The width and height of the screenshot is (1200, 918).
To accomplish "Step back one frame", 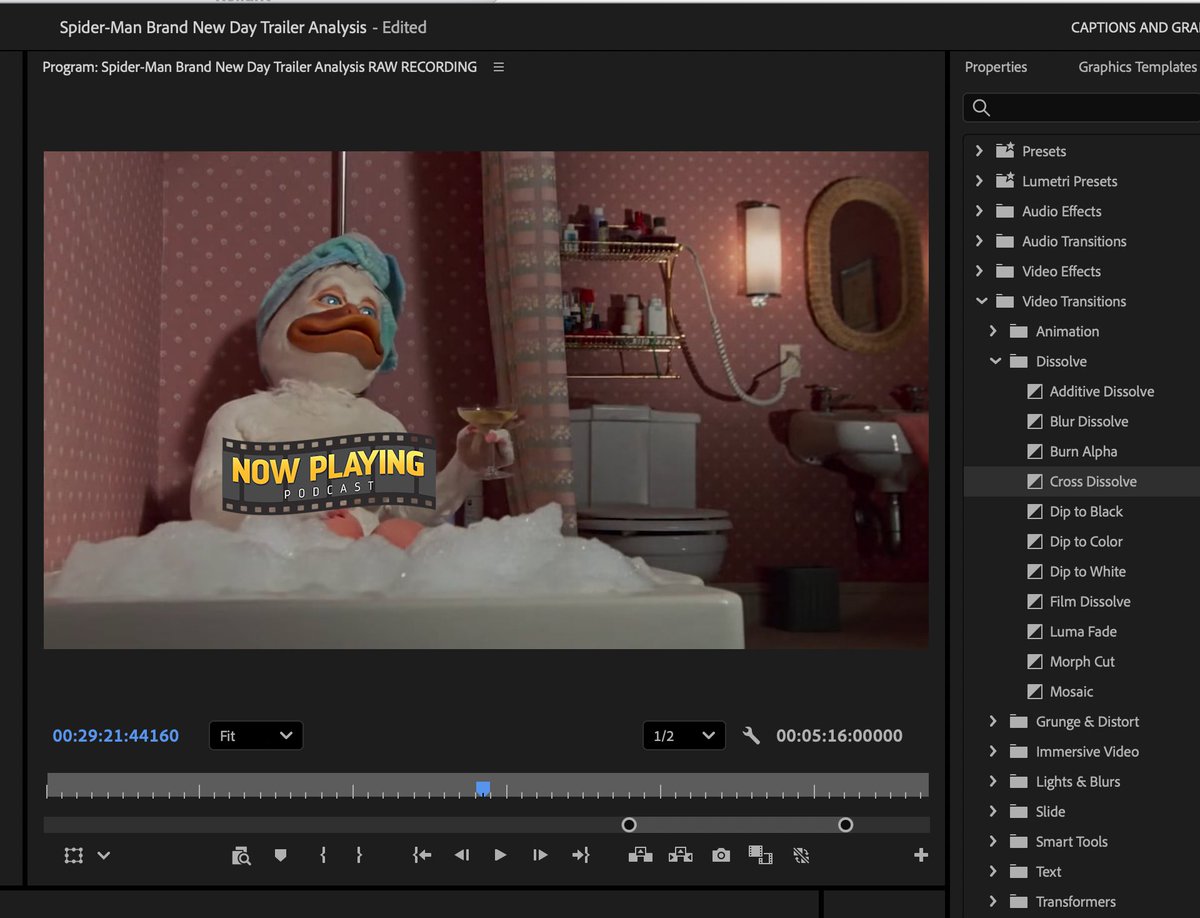I will [461, 855].
